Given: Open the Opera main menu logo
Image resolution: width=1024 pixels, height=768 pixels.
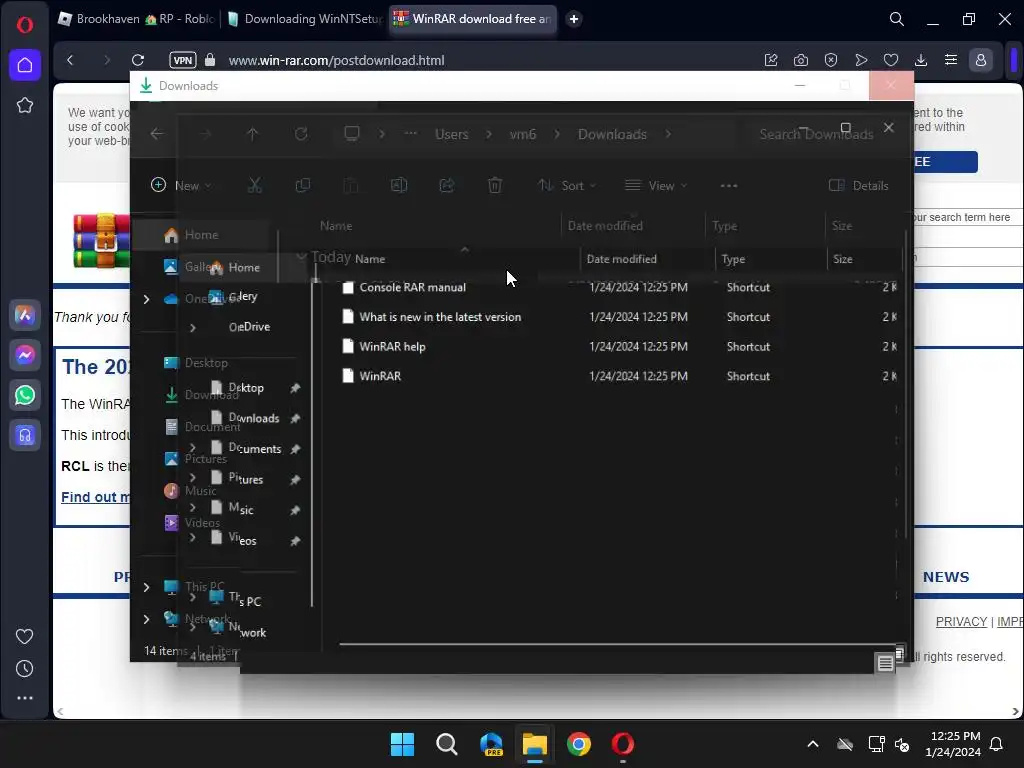Looking at the screenshot, I should pyautogui.click(x=25, y=25).
